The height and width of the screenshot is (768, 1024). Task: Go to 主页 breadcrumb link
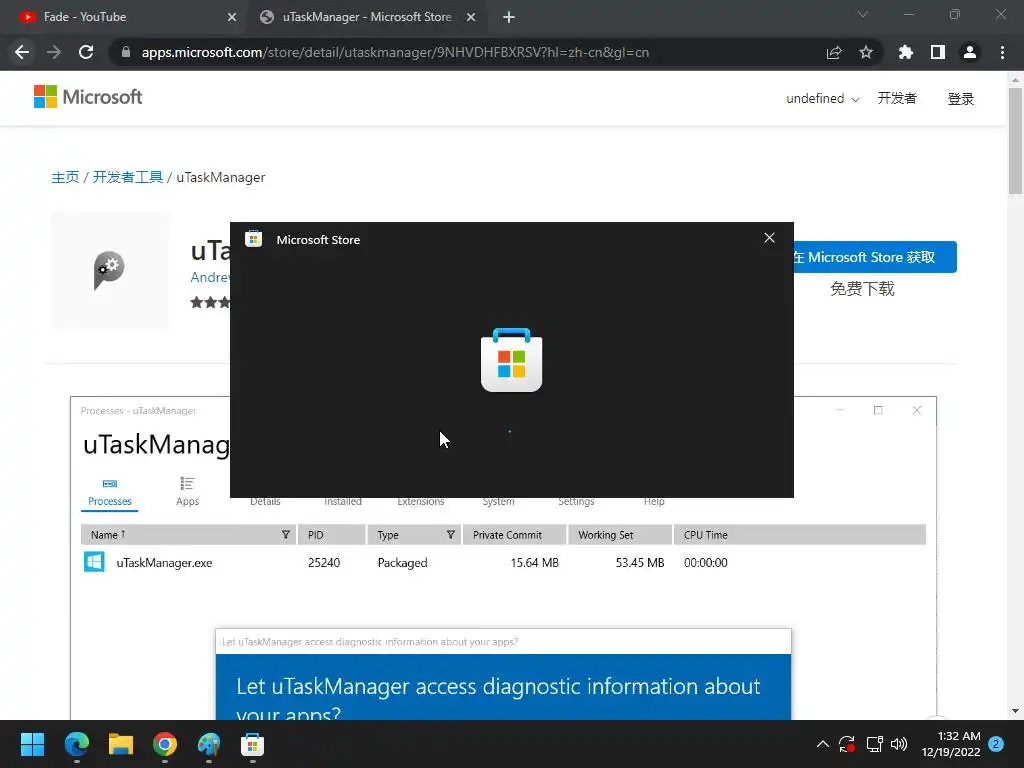pos(65,177)
